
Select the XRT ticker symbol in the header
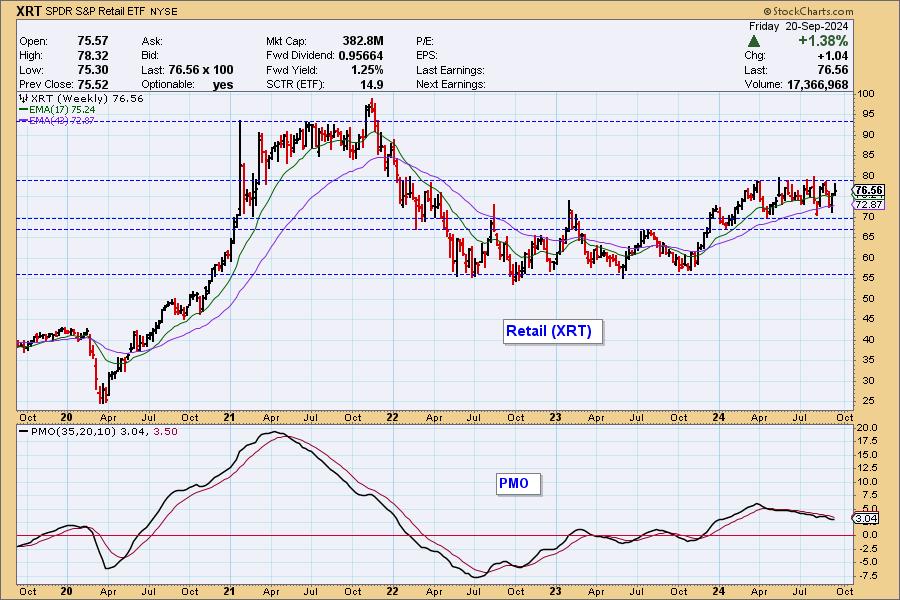click(29, 11)
